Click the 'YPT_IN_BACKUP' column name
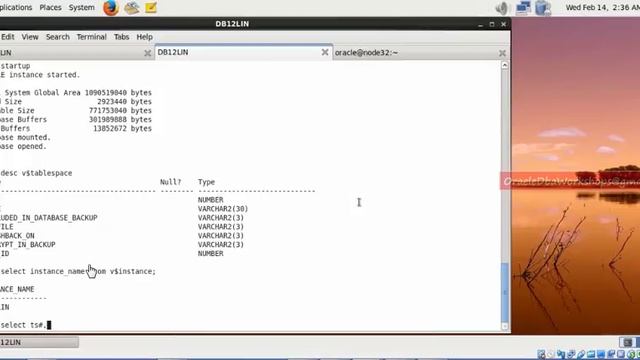The image size is (640, 360). pos(28,244)
